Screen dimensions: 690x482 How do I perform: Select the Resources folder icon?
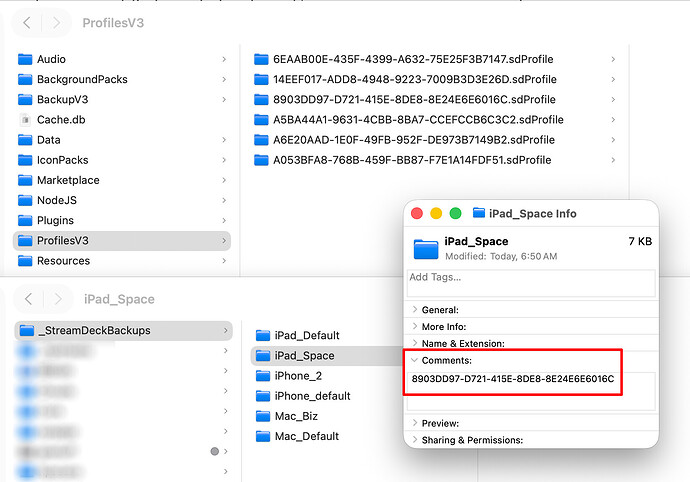[x=25, y=261]
